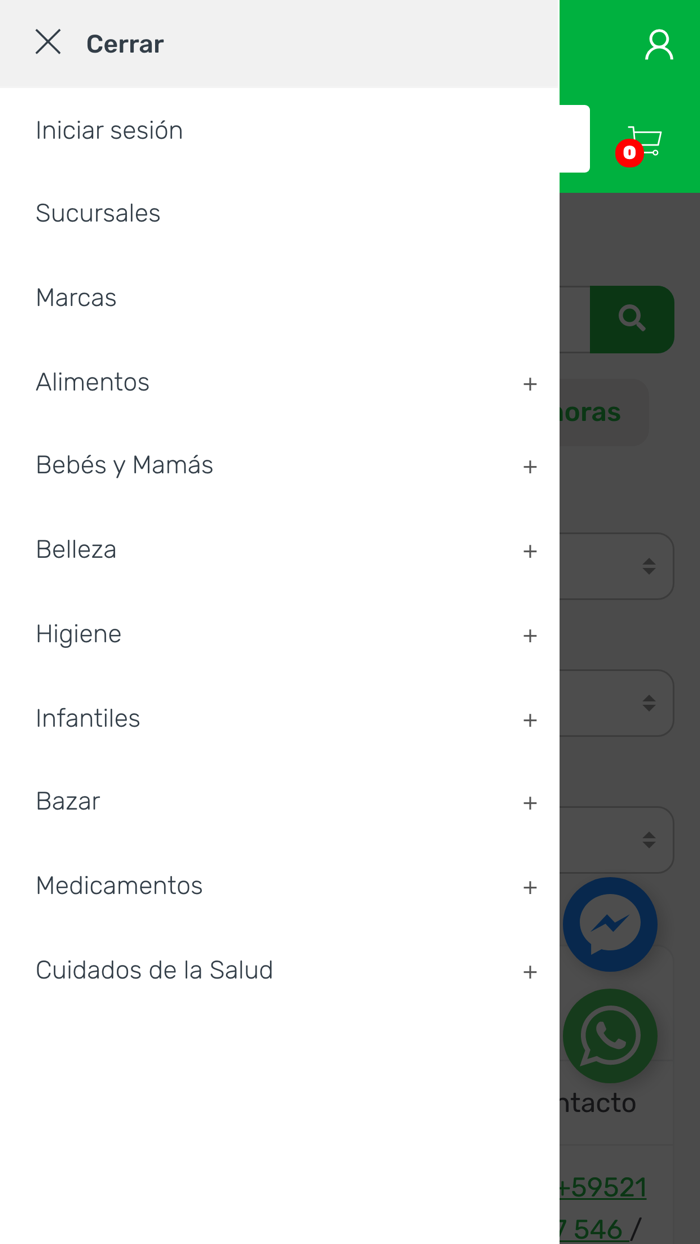The height and width of the screenshot is (1244, 700).
Task: Tap Iniciar sesión to log in
Action: [109, 130]
